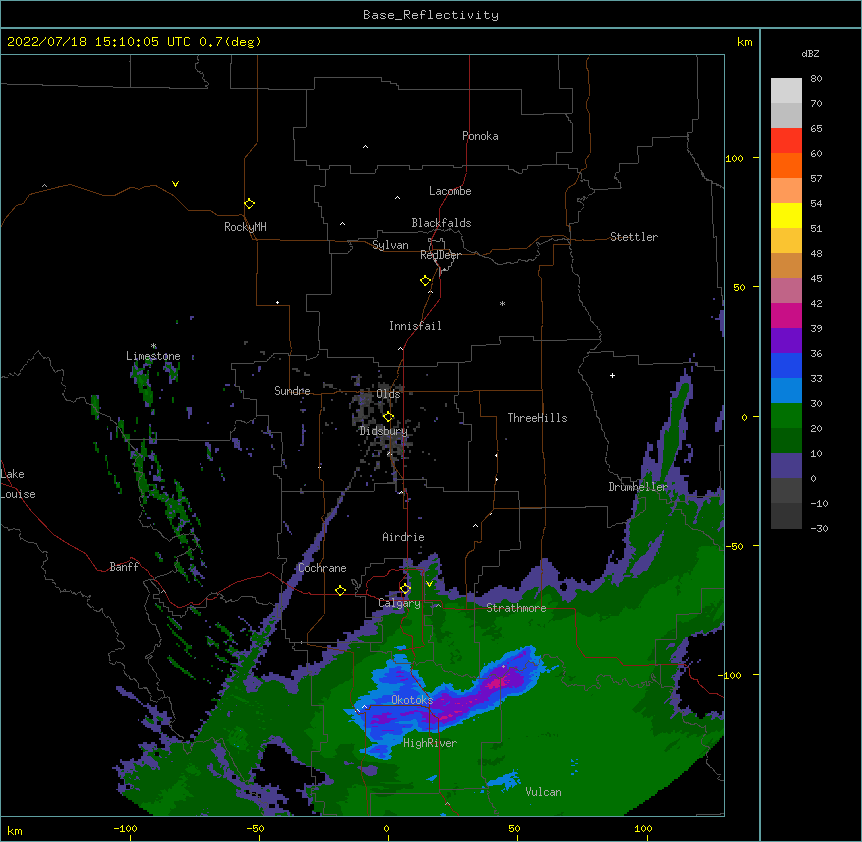Screen dimensions: 862x842
Task: Click the dBZ legend heading
Action: click(x=810, y=54)
